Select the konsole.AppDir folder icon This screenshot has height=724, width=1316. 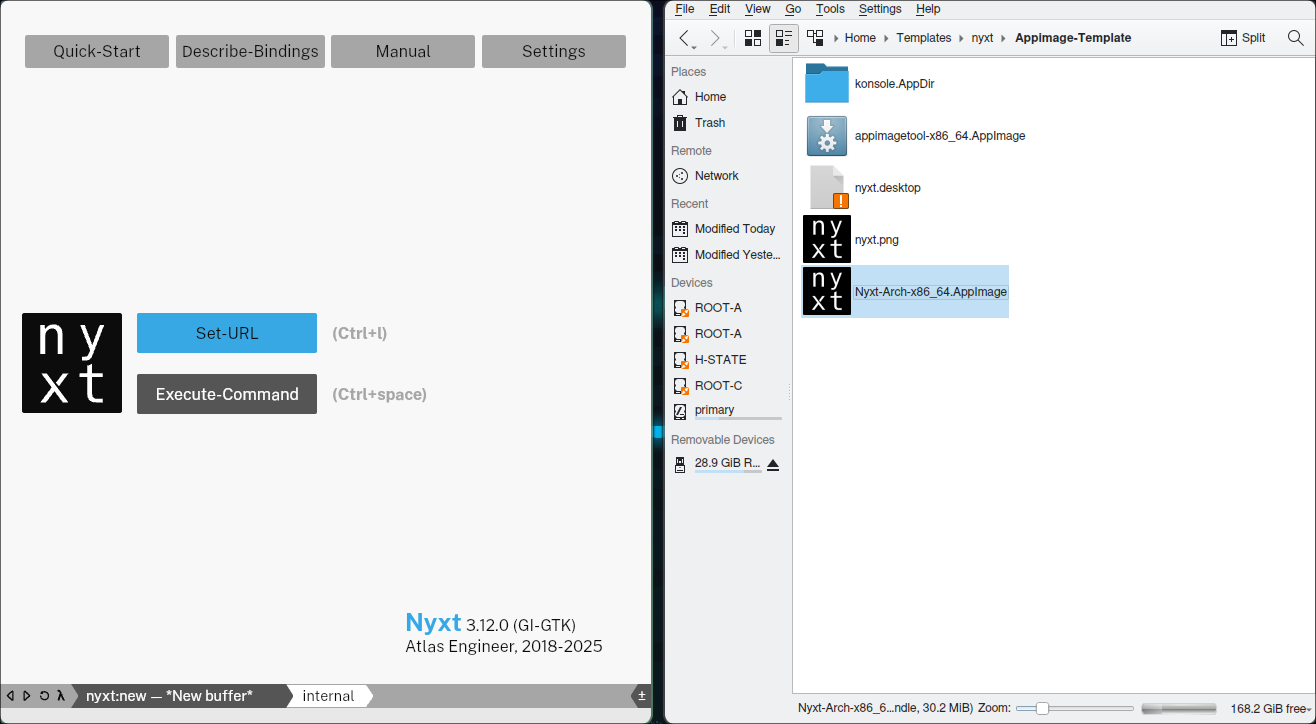pyautogui.click(x=827, y=84)
